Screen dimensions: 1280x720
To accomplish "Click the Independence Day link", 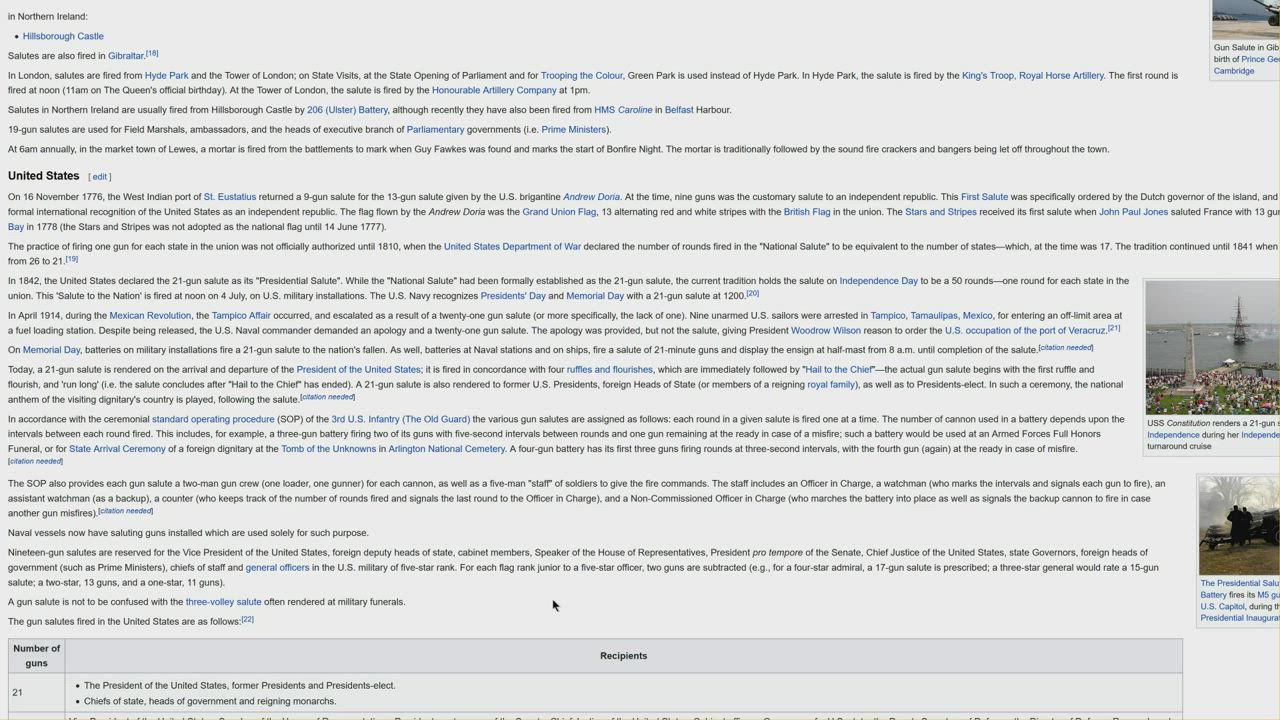I will pos(878,281).
